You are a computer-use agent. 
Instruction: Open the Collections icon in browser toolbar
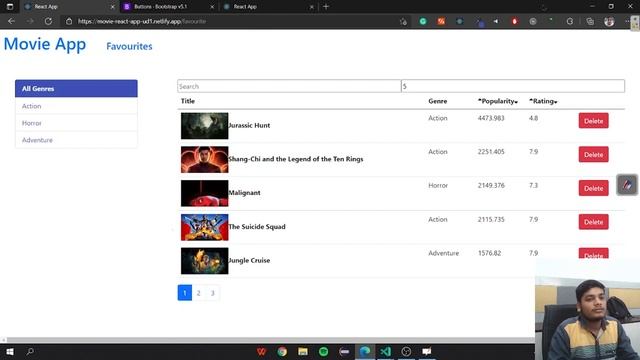(x=590, y=22)
